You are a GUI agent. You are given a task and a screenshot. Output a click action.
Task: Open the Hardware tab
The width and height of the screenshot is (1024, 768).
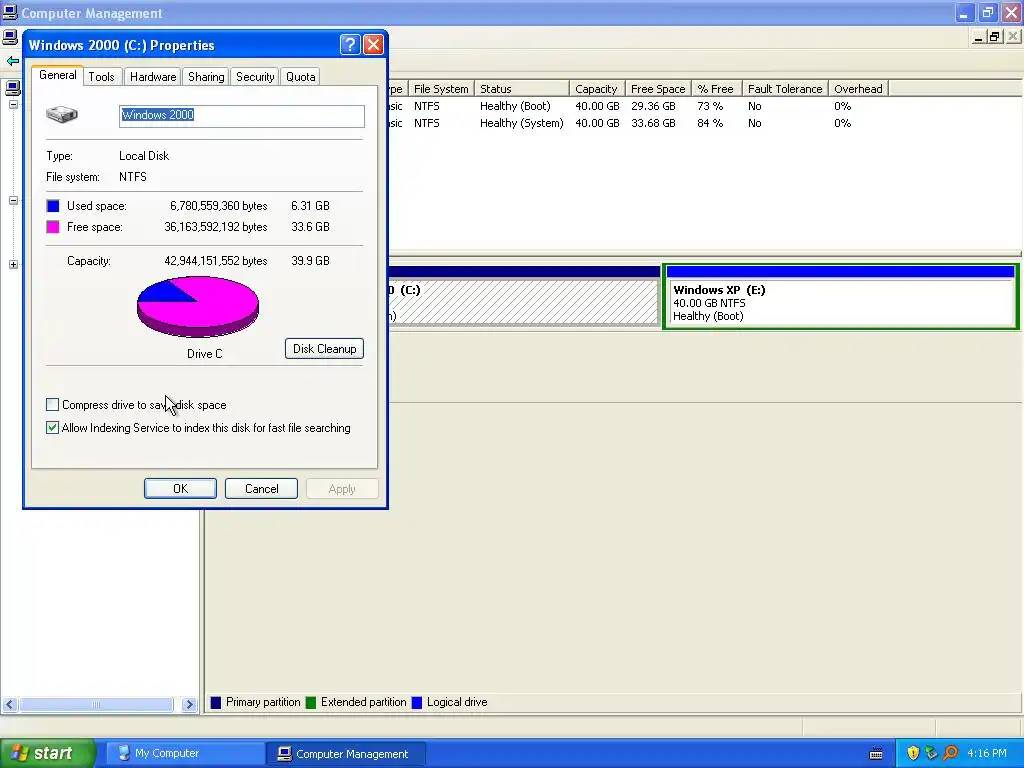(x=153, y=76)
